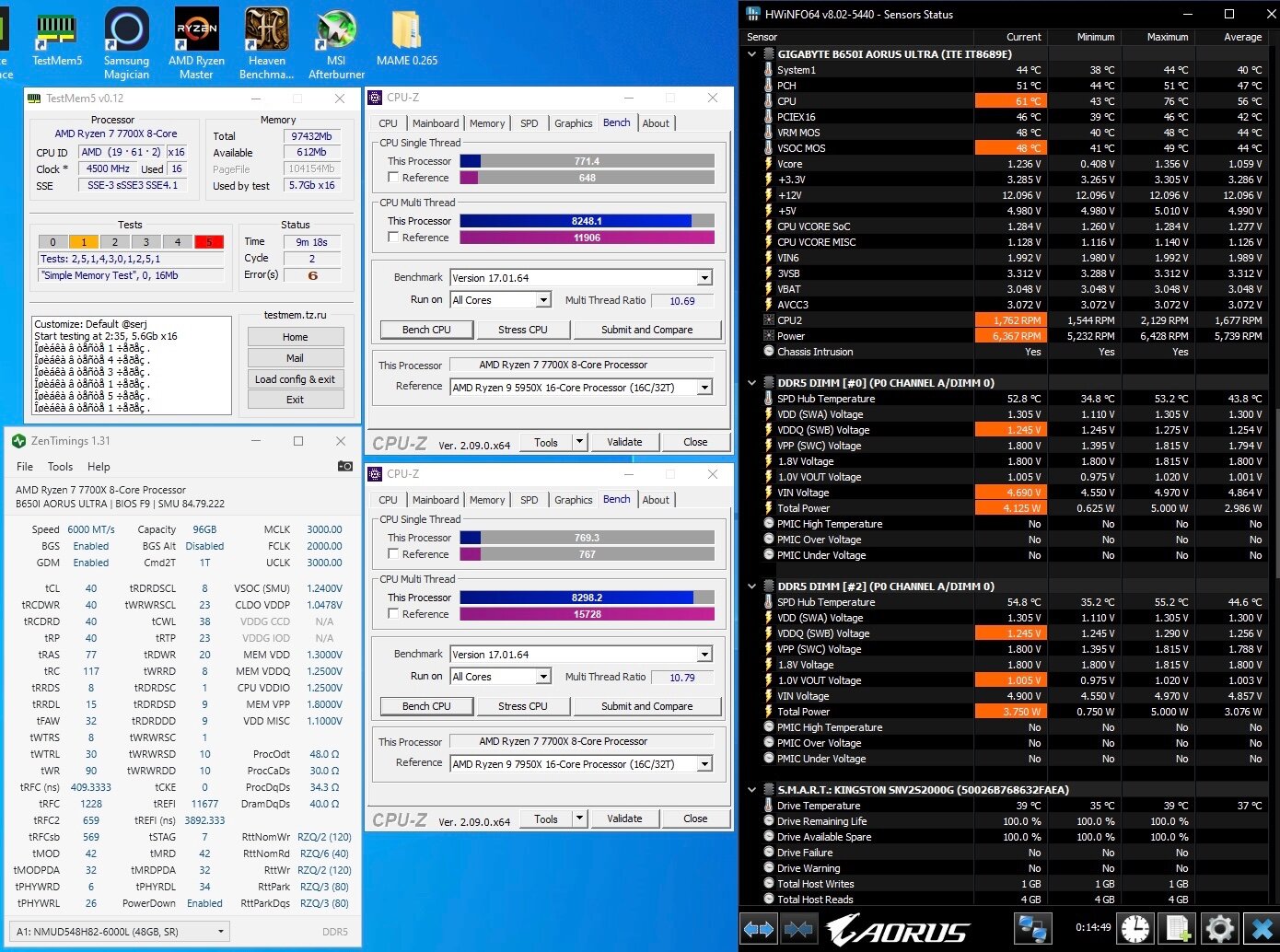Click the circle icon beside Chassis Intrusion
1280x952 pixels.
point(768,352)
